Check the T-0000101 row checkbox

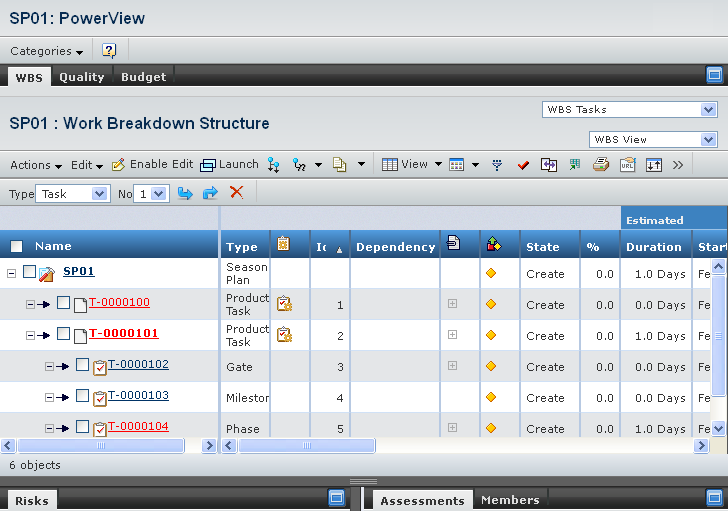[x=64, y=334]
